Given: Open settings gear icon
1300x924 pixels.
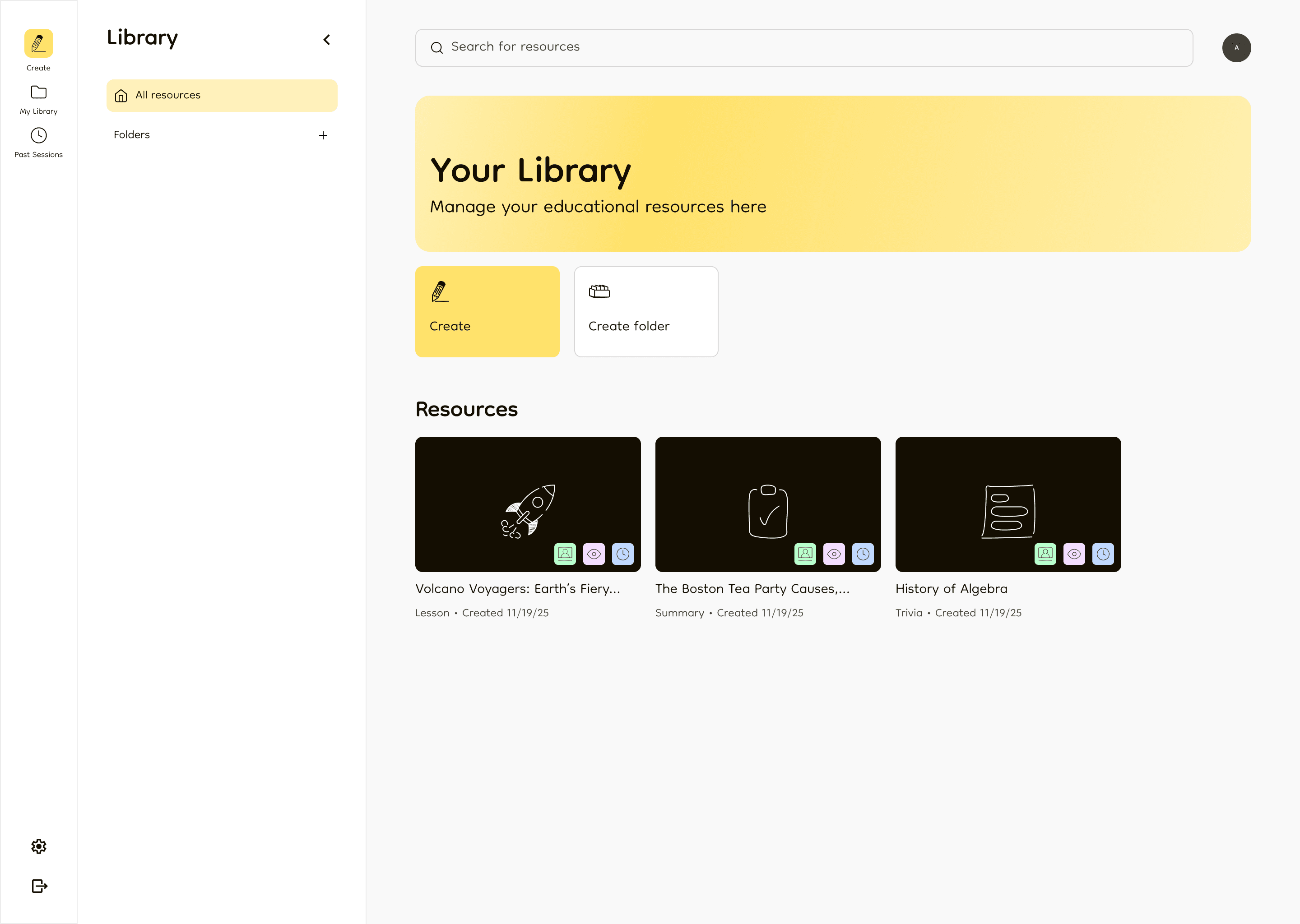Looking at the screenshot, I should pyautogui.click(x=38, y=846).
